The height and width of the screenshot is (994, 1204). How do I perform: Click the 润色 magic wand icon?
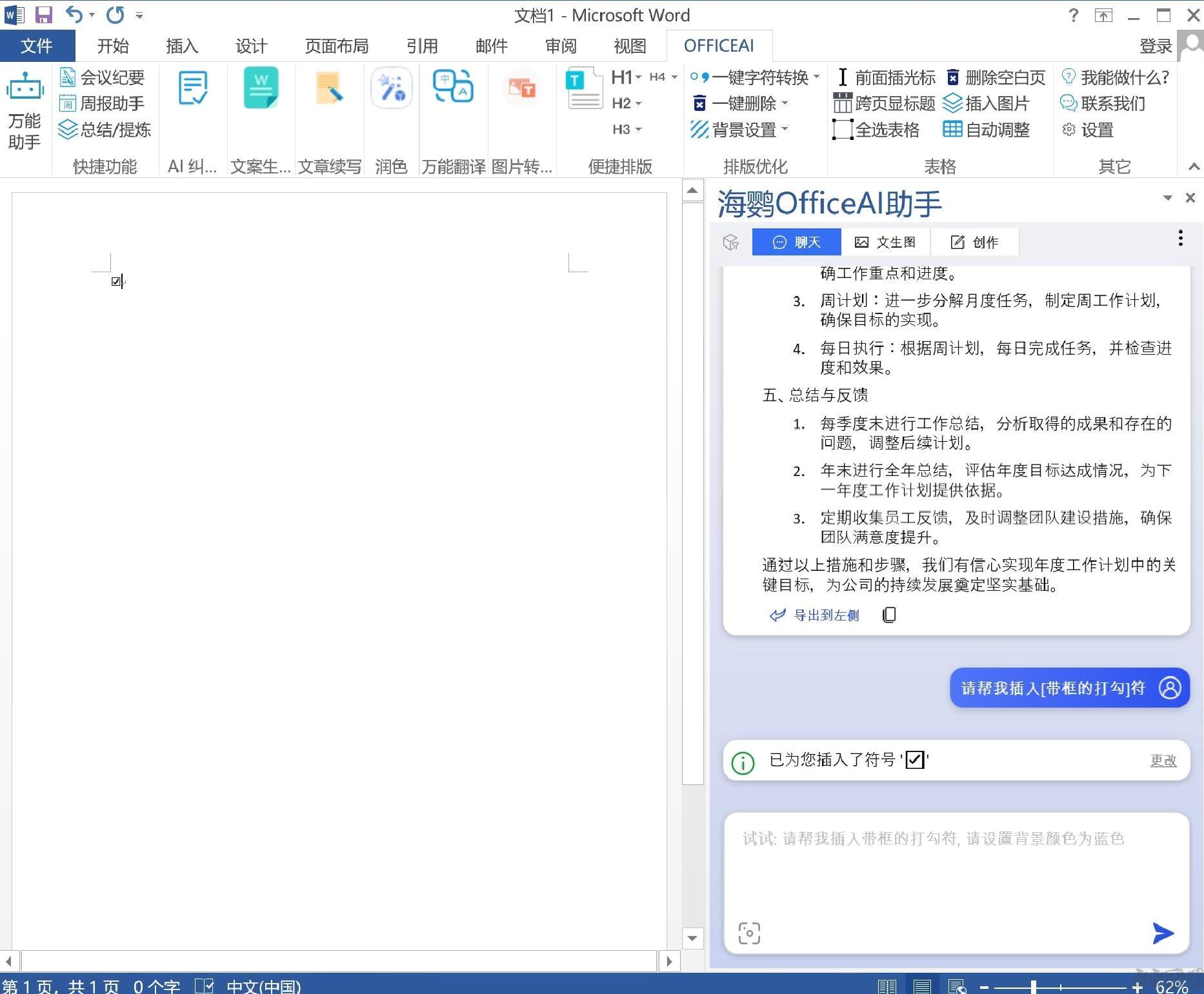tap(392, 88)
